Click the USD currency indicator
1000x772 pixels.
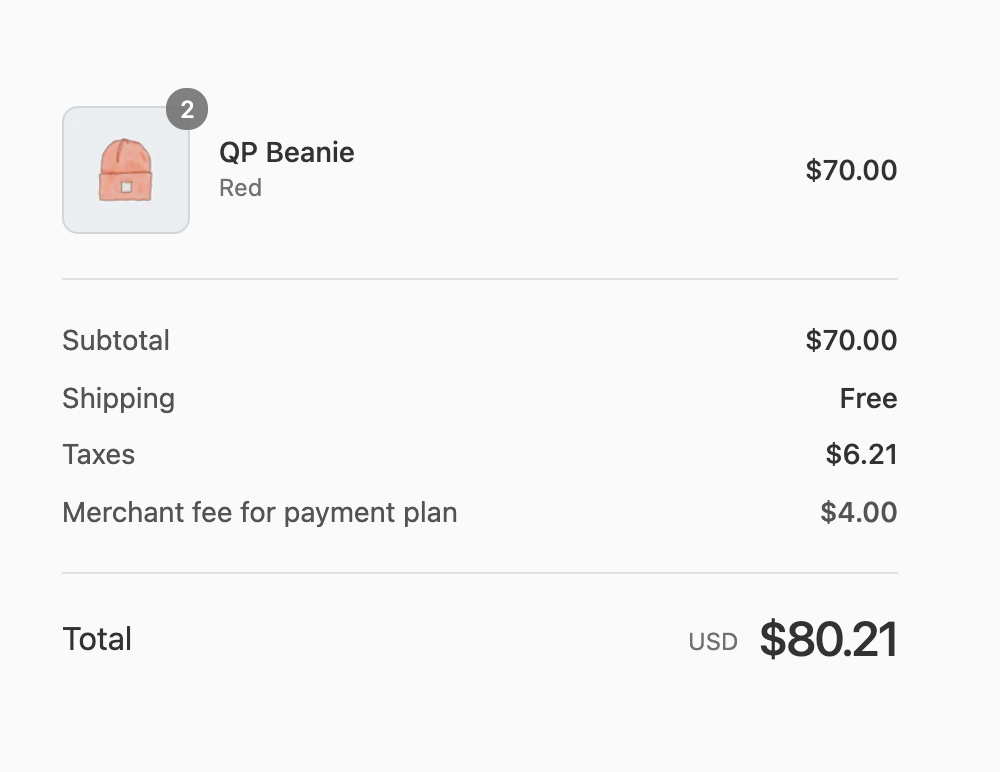tap(713, 642)
